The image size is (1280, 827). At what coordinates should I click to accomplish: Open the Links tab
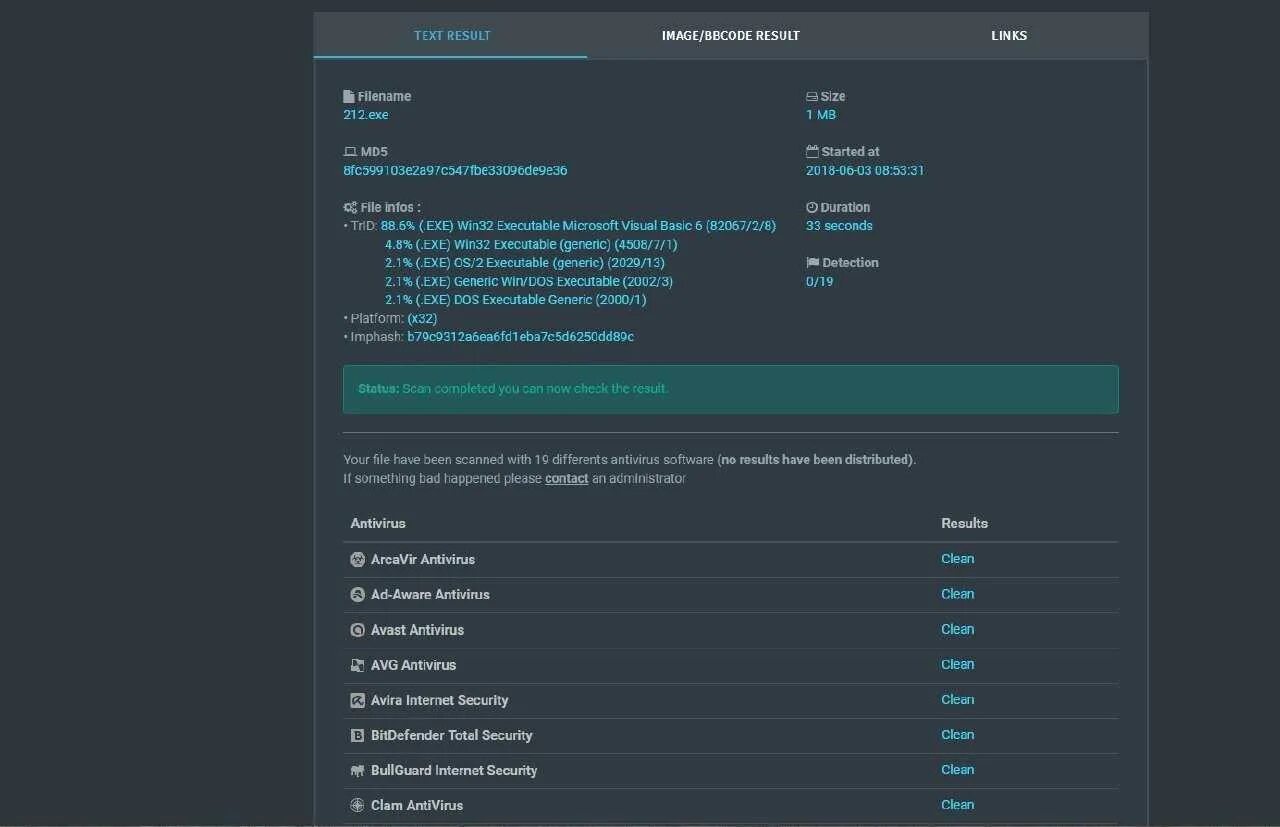point(1009,36)
